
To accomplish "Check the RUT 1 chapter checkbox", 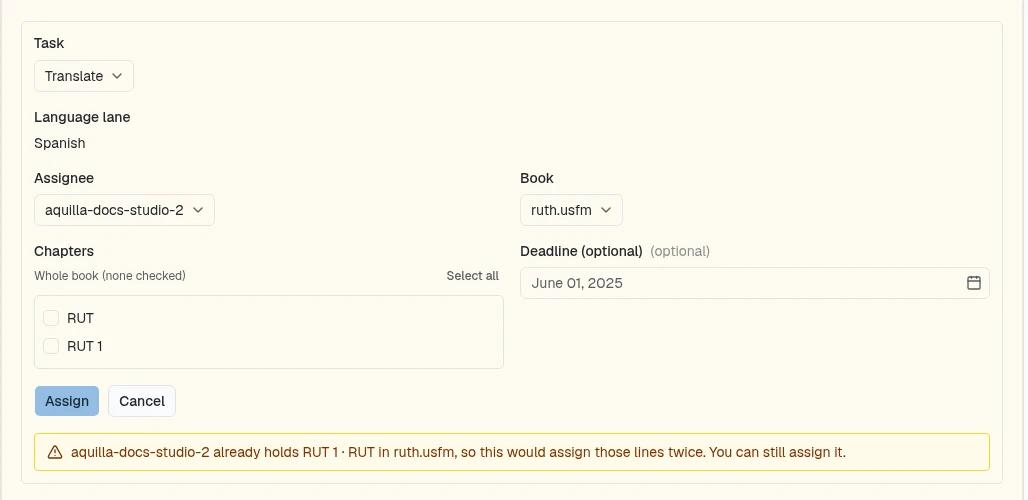I will pyautogui.click(x=51, y=345).
